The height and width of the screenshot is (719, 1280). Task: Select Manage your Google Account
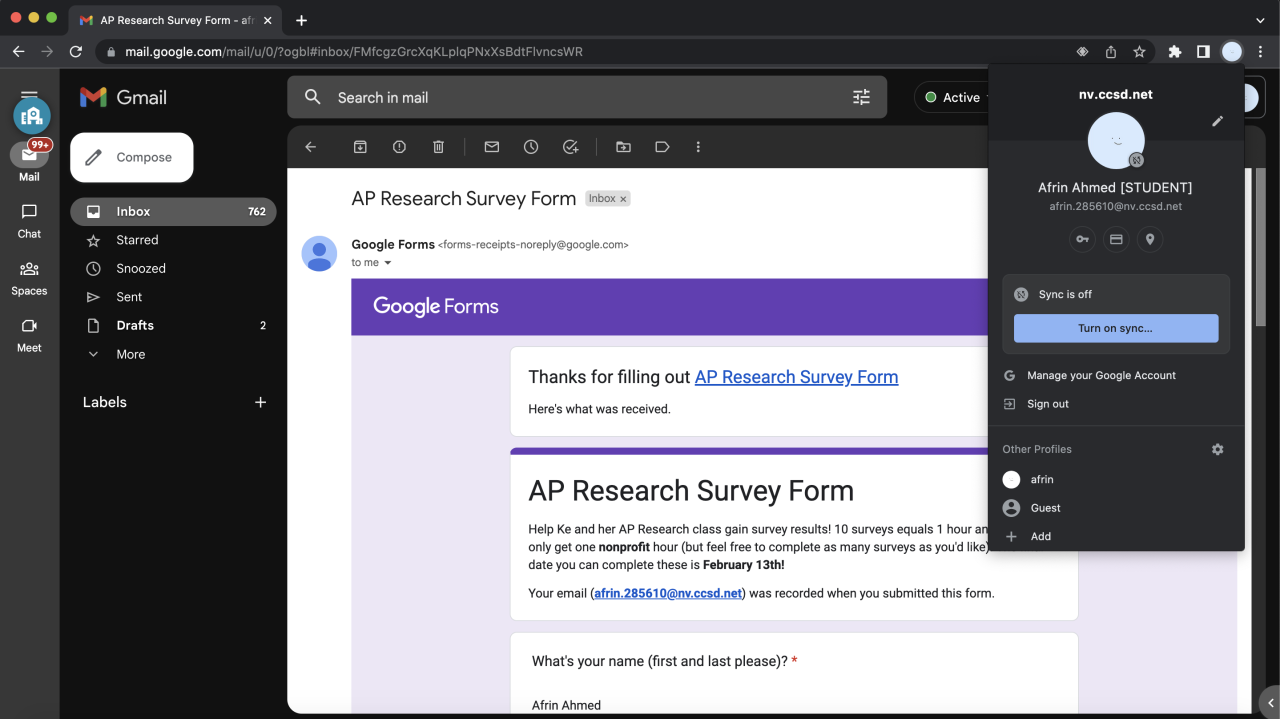click(x=1116, y=375)
